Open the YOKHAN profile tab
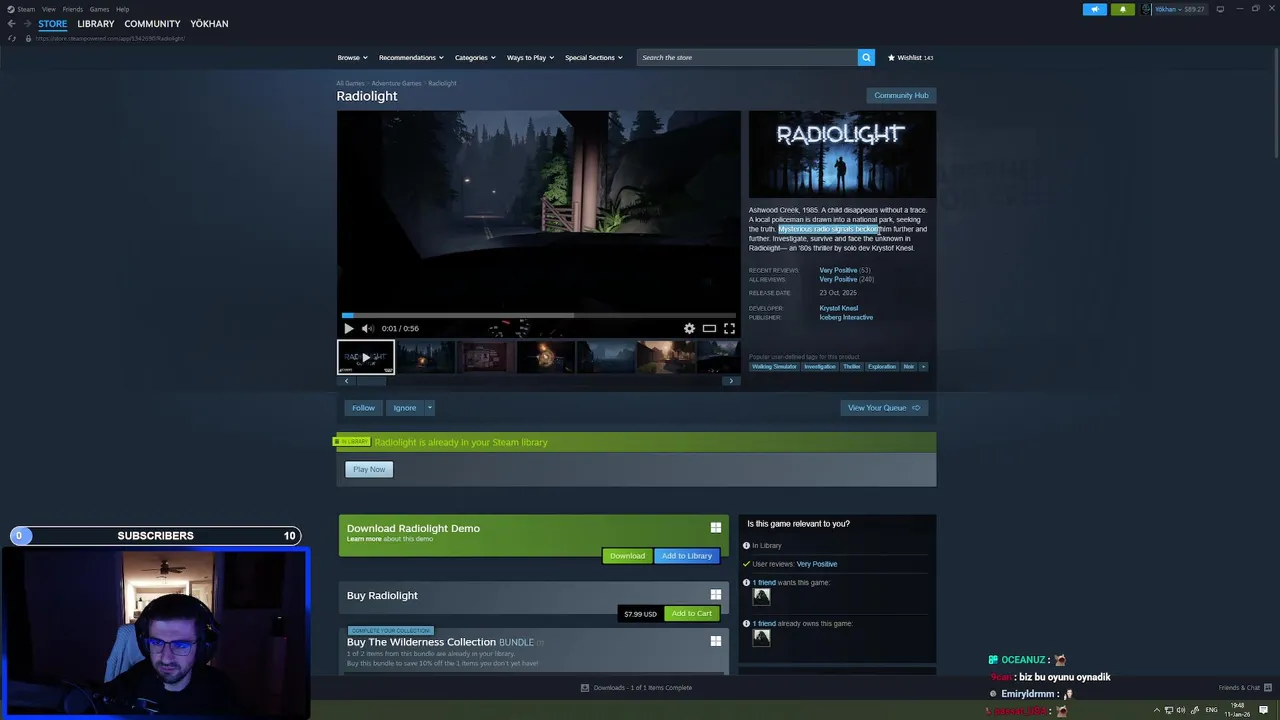1280x720 pixels. 209,24
